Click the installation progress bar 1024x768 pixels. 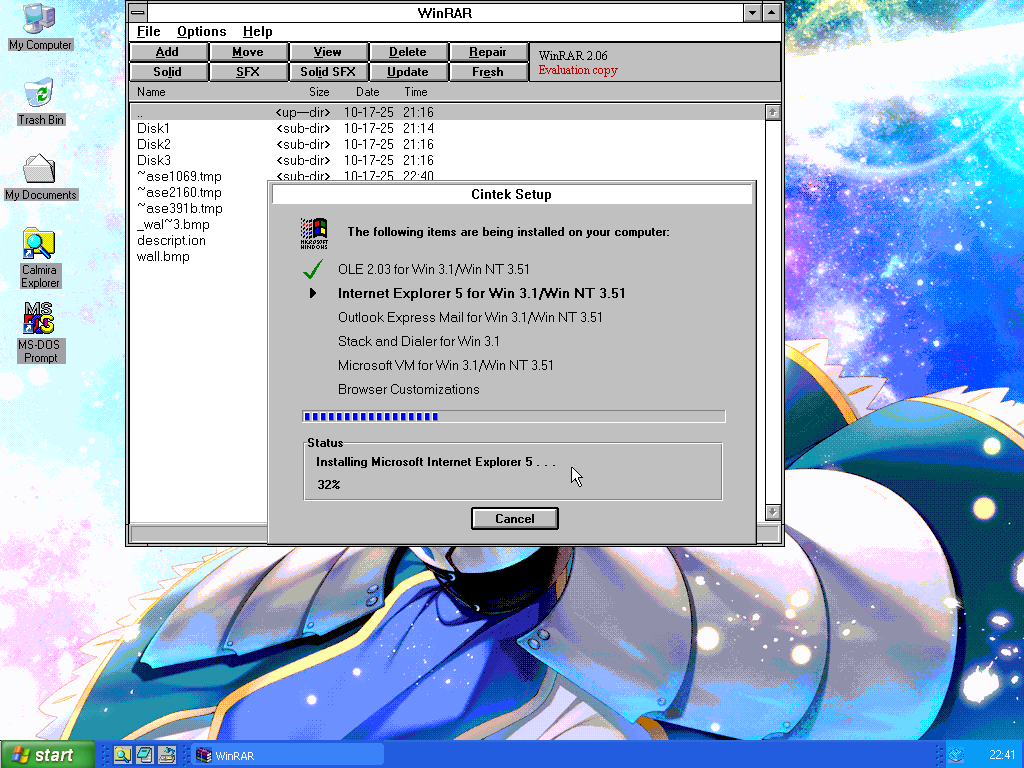click(x=513, y=417)
